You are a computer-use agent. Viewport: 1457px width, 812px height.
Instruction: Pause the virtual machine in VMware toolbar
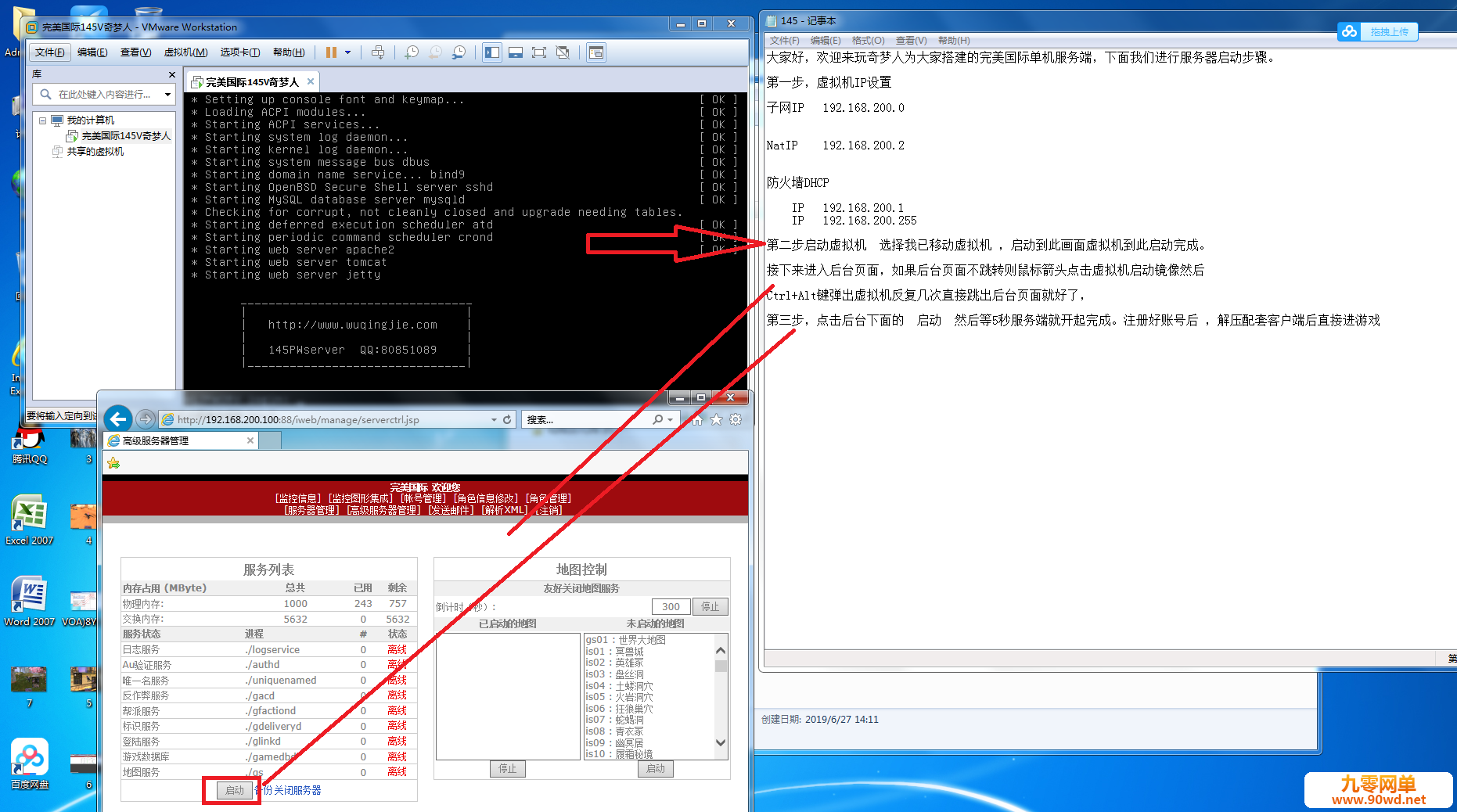pyautogui.click(x=331, y=52)
